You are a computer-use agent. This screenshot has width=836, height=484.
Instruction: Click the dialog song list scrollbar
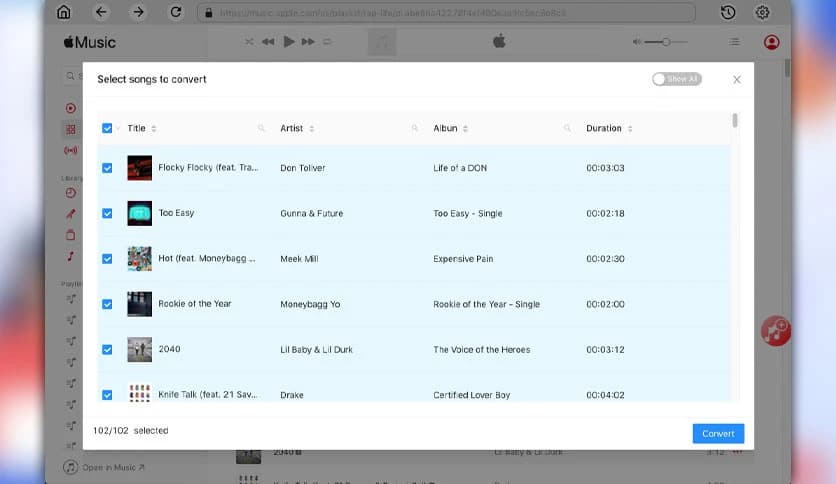[x=735, y=120]
